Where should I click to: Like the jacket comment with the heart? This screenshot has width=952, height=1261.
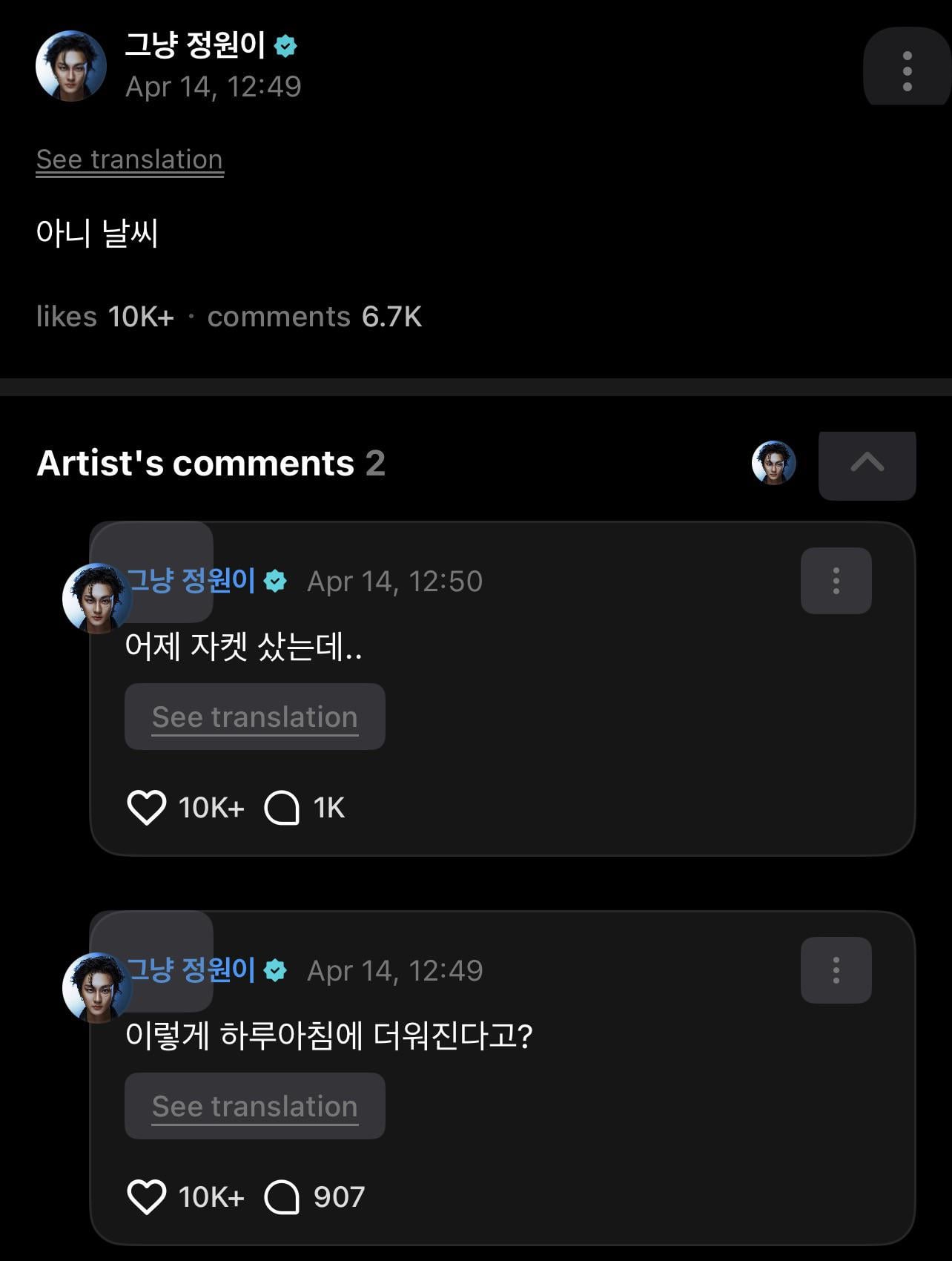tap(146, 807)
